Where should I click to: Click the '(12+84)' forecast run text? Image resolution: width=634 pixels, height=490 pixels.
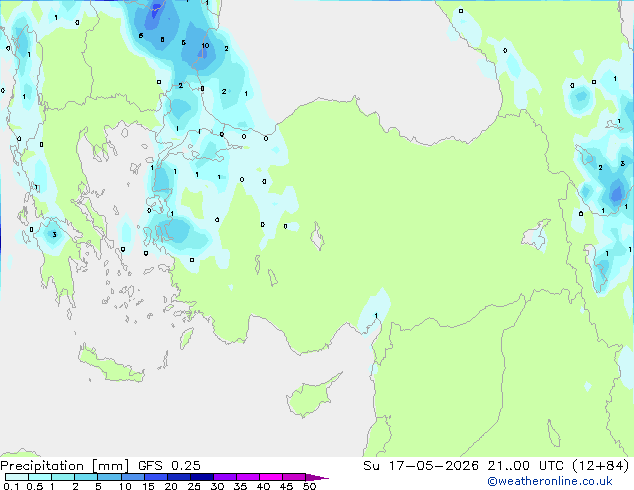[600, 466]
